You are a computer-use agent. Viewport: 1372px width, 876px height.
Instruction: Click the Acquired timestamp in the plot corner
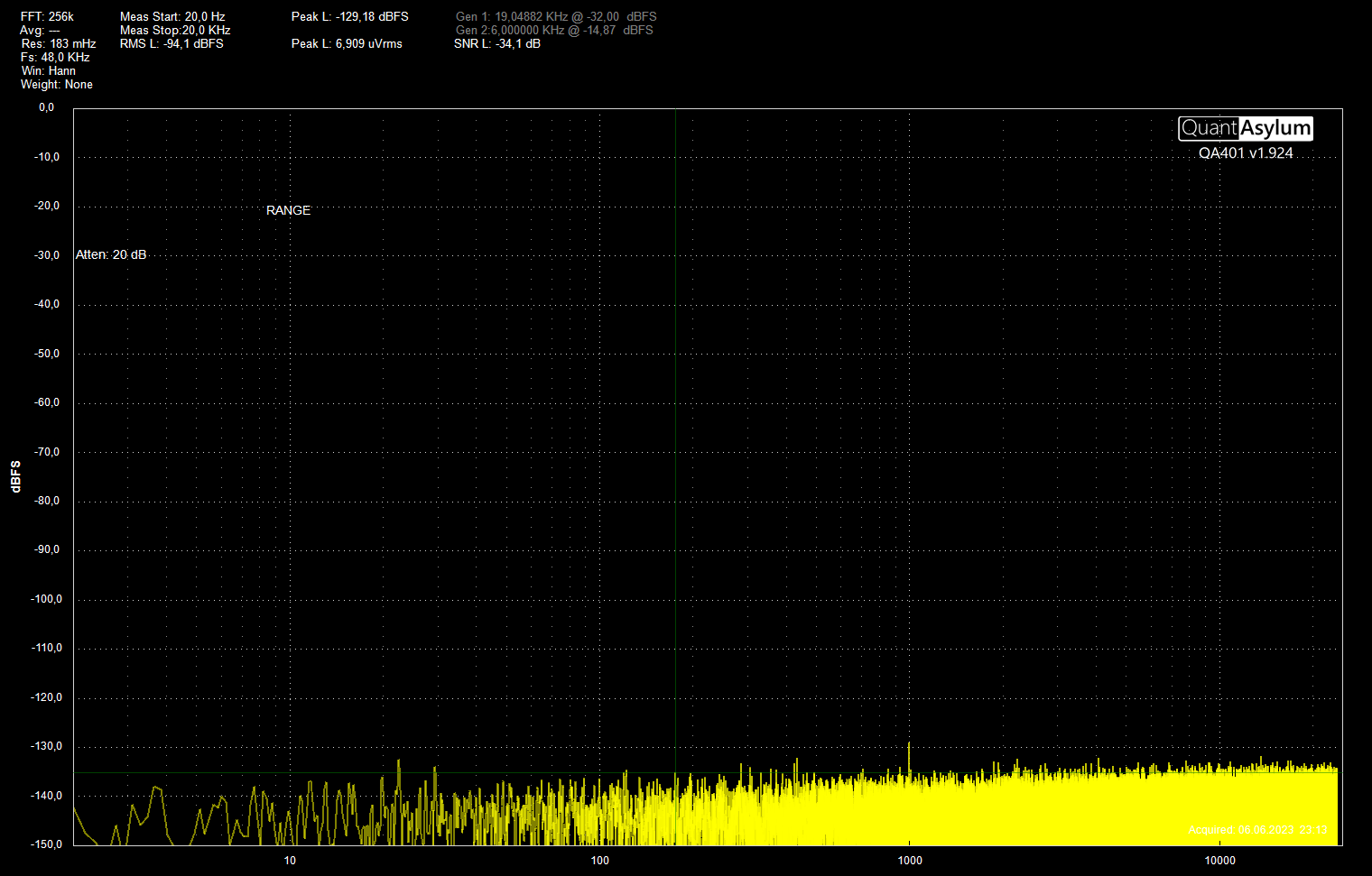click(x=1257, y=830)
